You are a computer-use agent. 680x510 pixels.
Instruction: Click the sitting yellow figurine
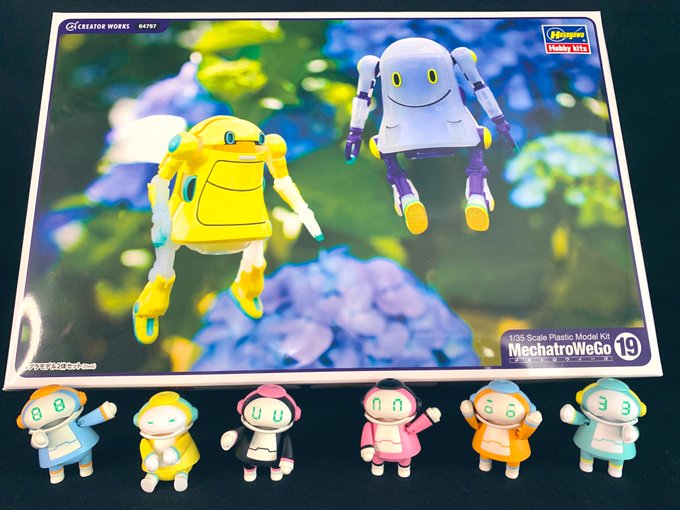pos(166,441)
